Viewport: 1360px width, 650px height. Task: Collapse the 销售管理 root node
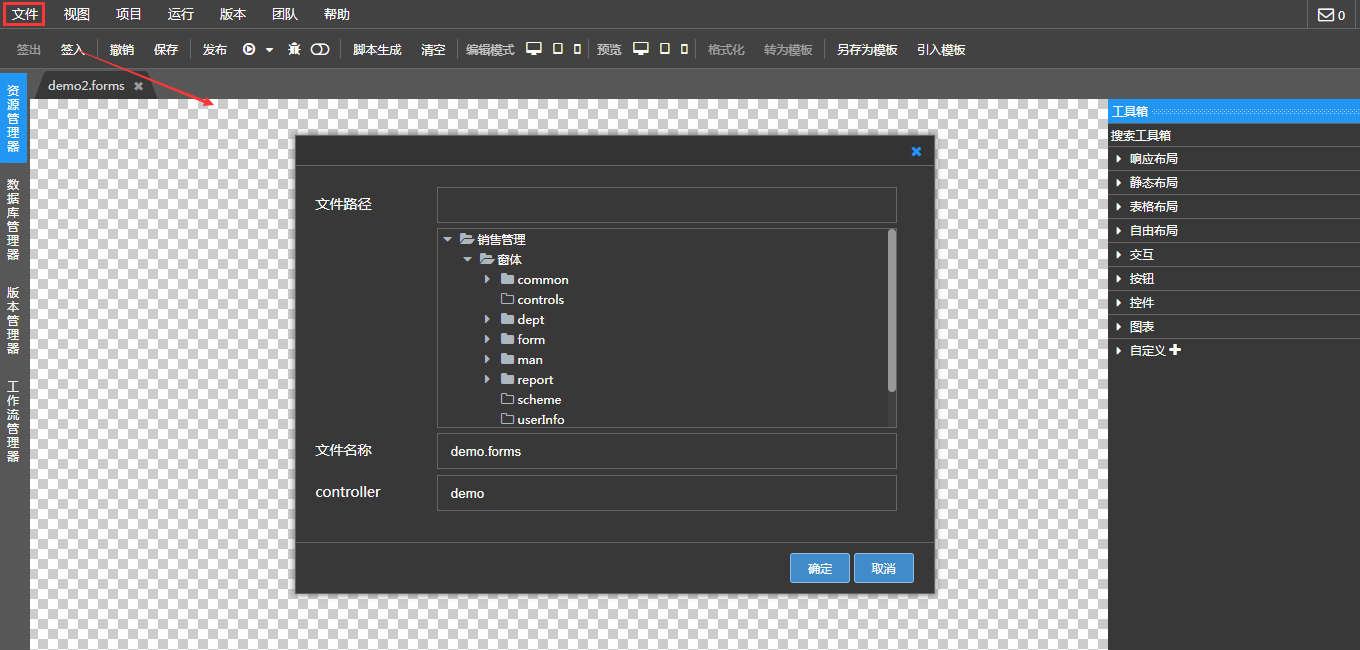[447, 239]
